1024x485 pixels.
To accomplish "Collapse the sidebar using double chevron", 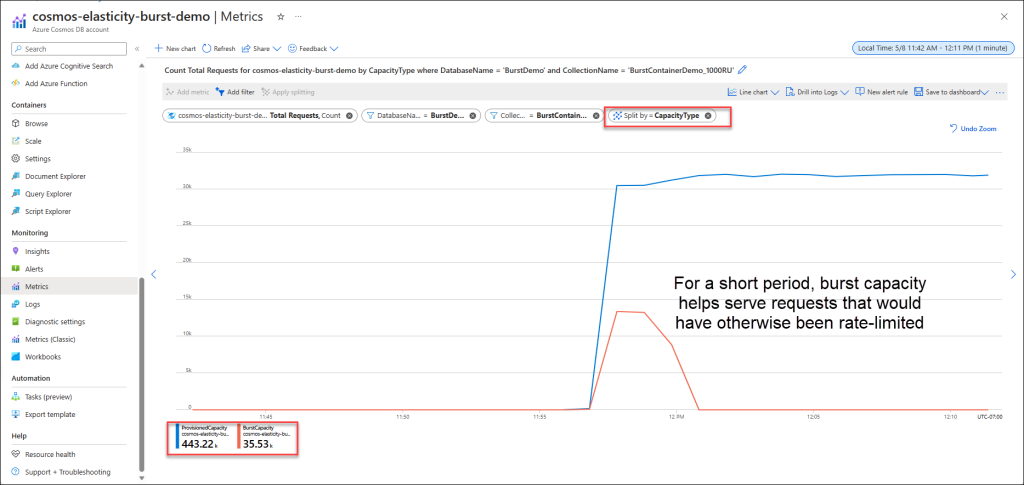I will 137,49.
